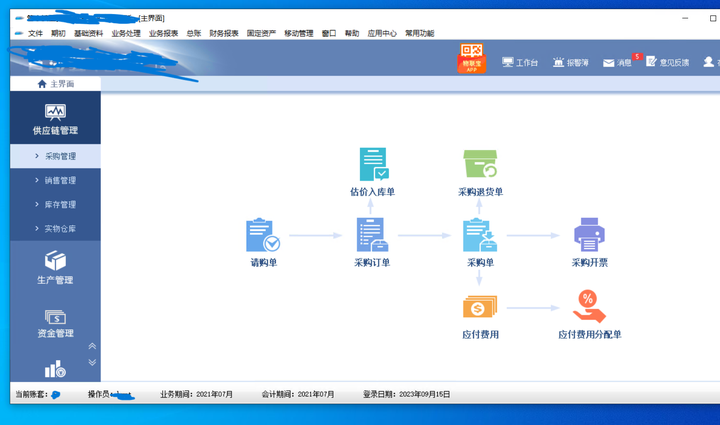Open the 应付费用分配单 percent icon

click(x=589, y=306)
